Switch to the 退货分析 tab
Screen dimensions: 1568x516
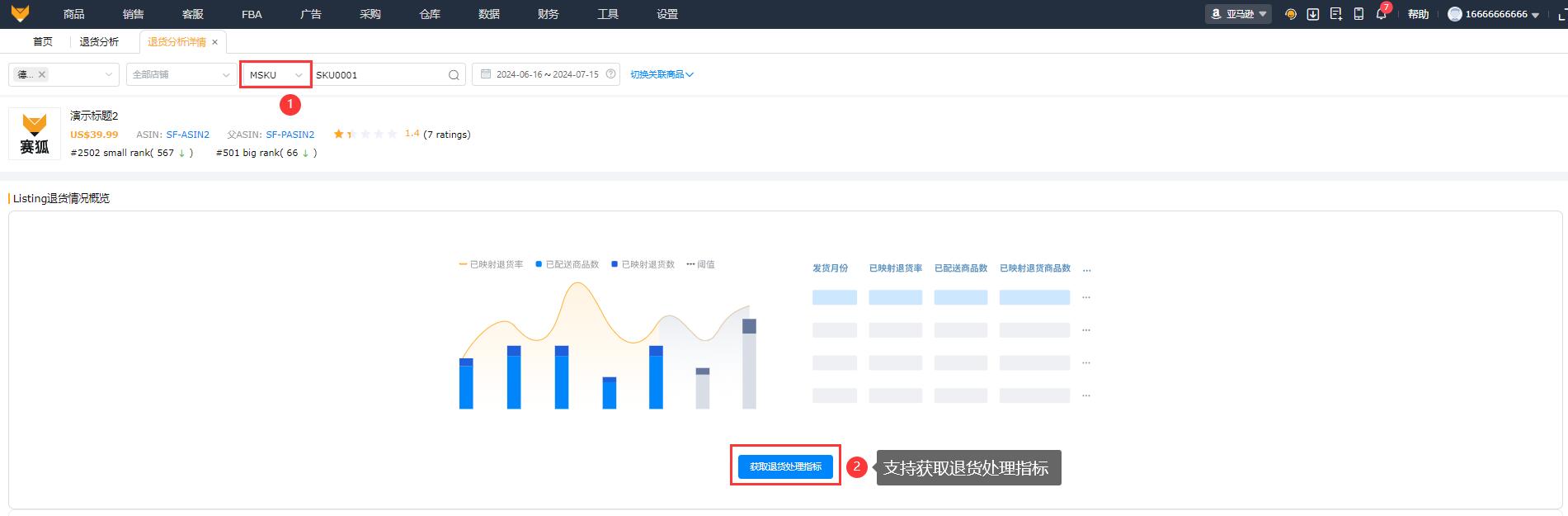coord(99,42)
